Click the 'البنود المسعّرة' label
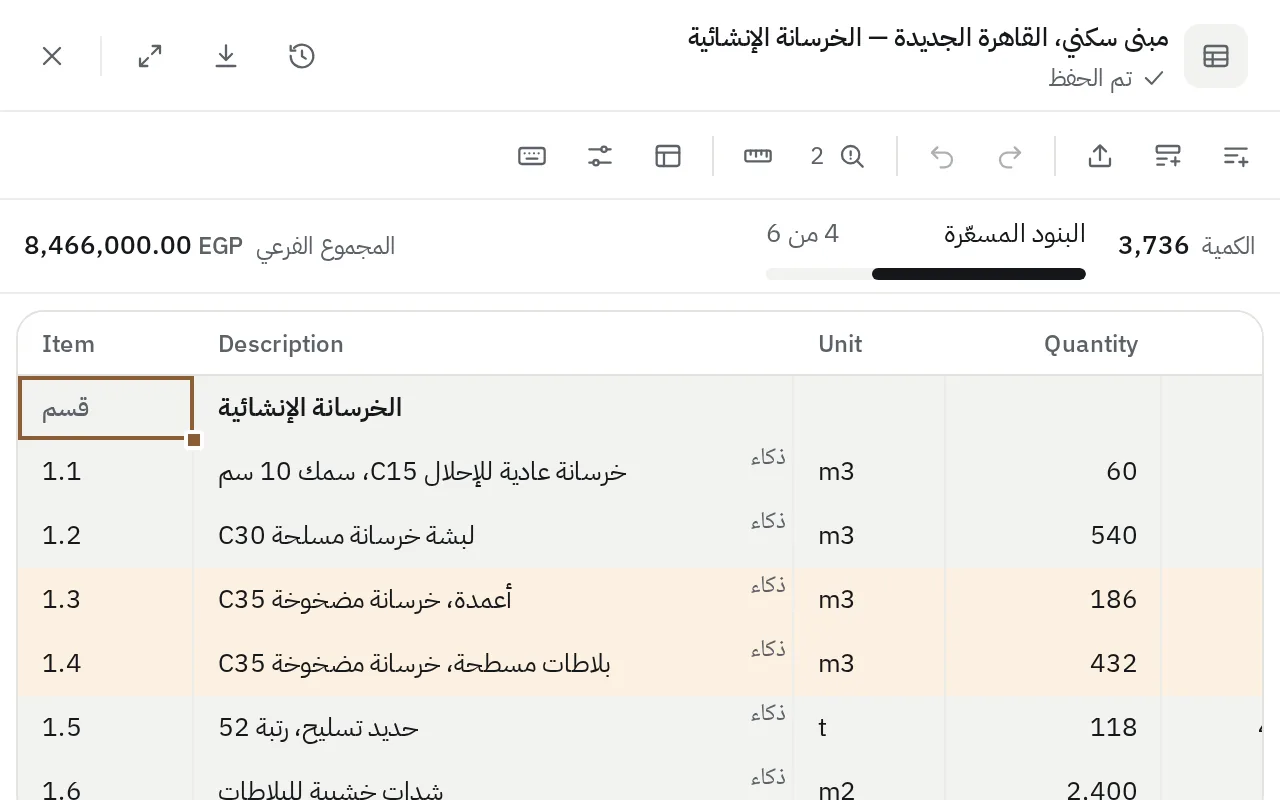This screenshot has height=800, width=1280. pos(1015,234)
